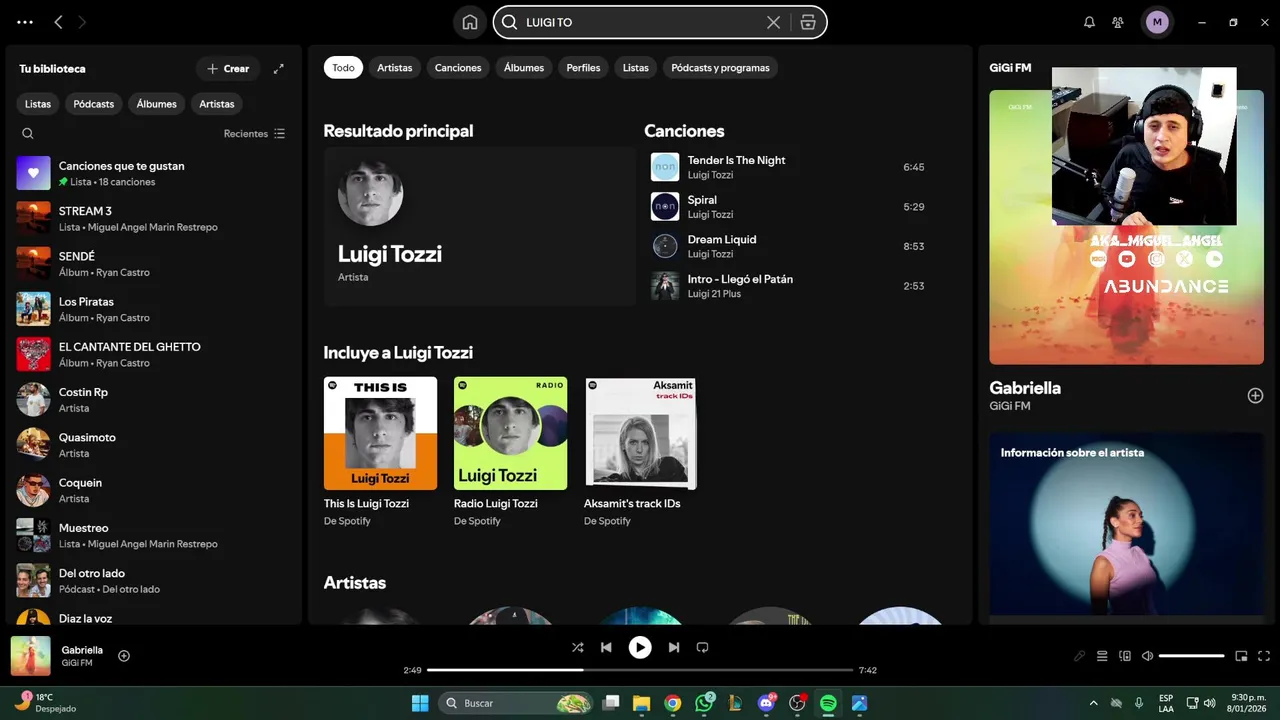Viewport: 1280px width, 720px height.
Task: Select the Álbumes search filter tab
Action: (x=524, y=68)
